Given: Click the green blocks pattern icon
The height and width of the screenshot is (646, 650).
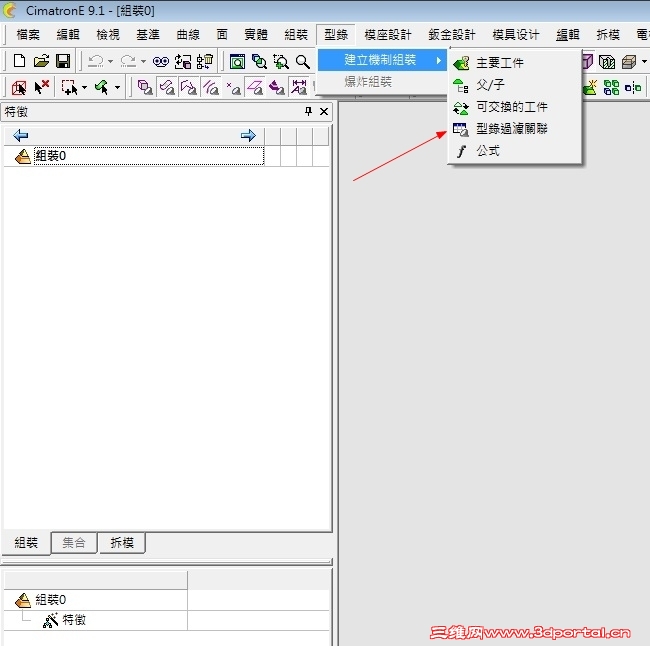Looking at the screenshot, I should pos(611,87).
